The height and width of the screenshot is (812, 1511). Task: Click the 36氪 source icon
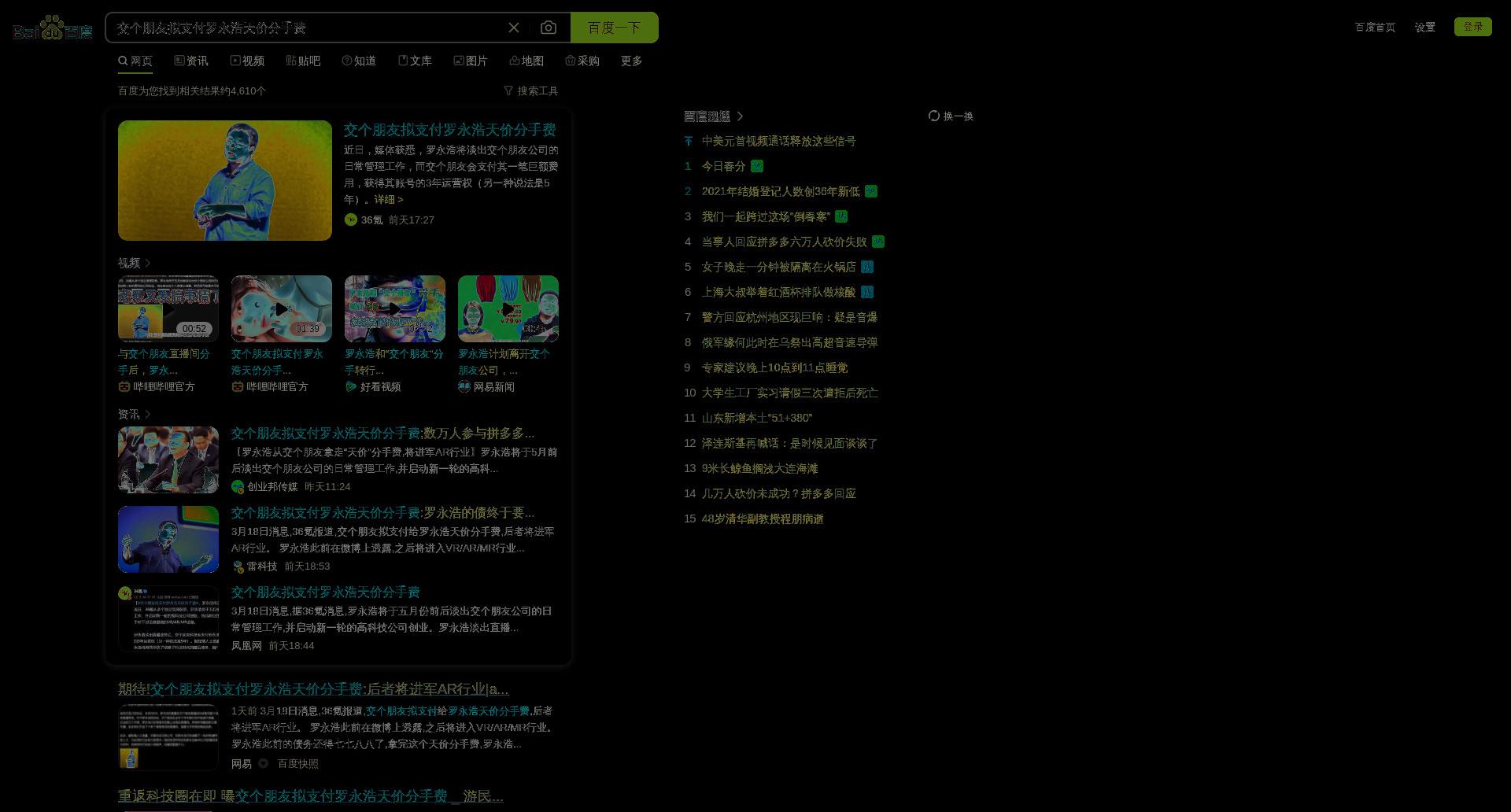(x=351, y=220)
